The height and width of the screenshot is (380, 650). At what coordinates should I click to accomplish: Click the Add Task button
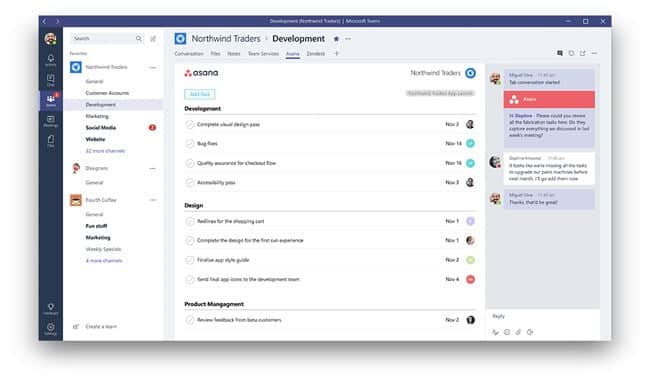[200, 94]
